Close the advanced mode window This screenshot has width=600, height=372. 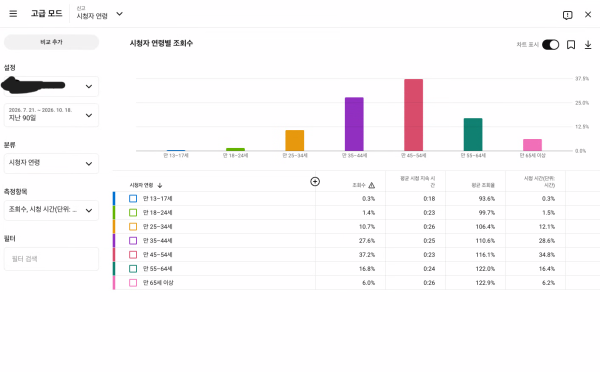(588, 15)
